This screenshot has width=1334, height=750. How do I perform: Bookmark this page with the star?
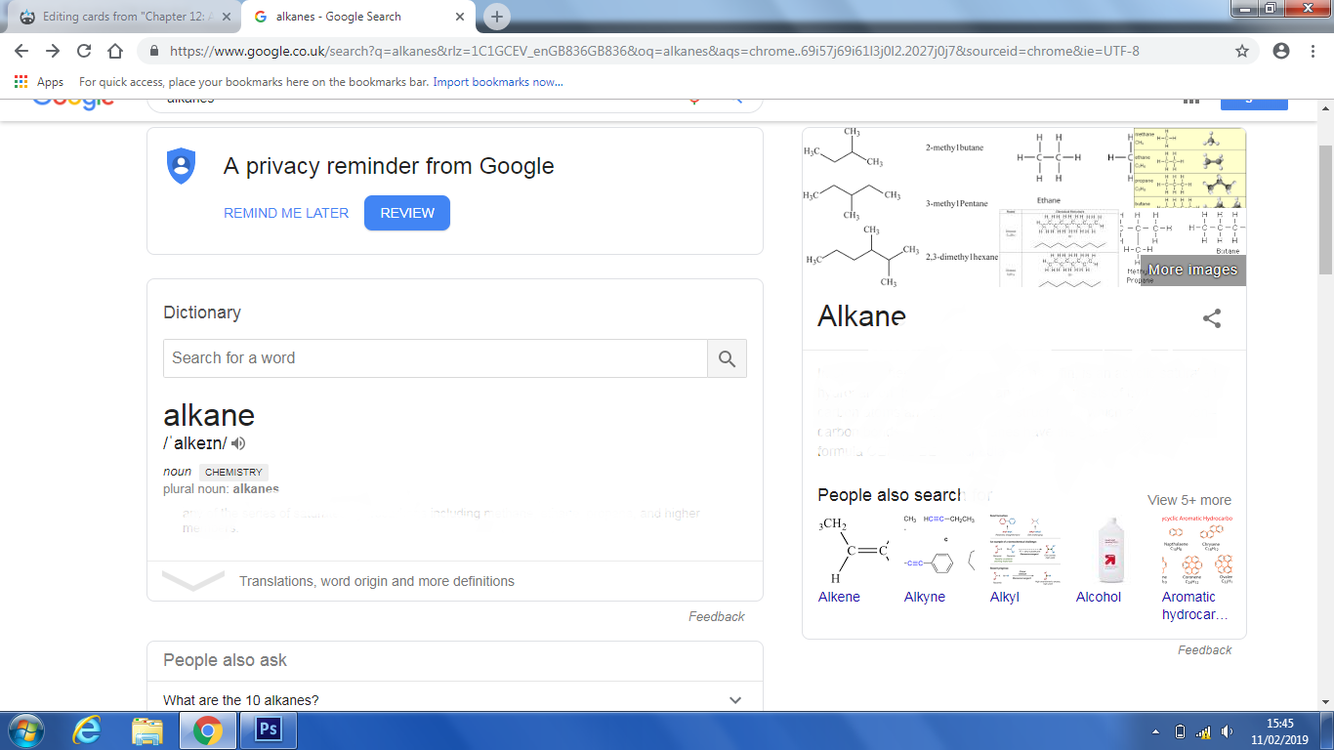(1242, 51)
